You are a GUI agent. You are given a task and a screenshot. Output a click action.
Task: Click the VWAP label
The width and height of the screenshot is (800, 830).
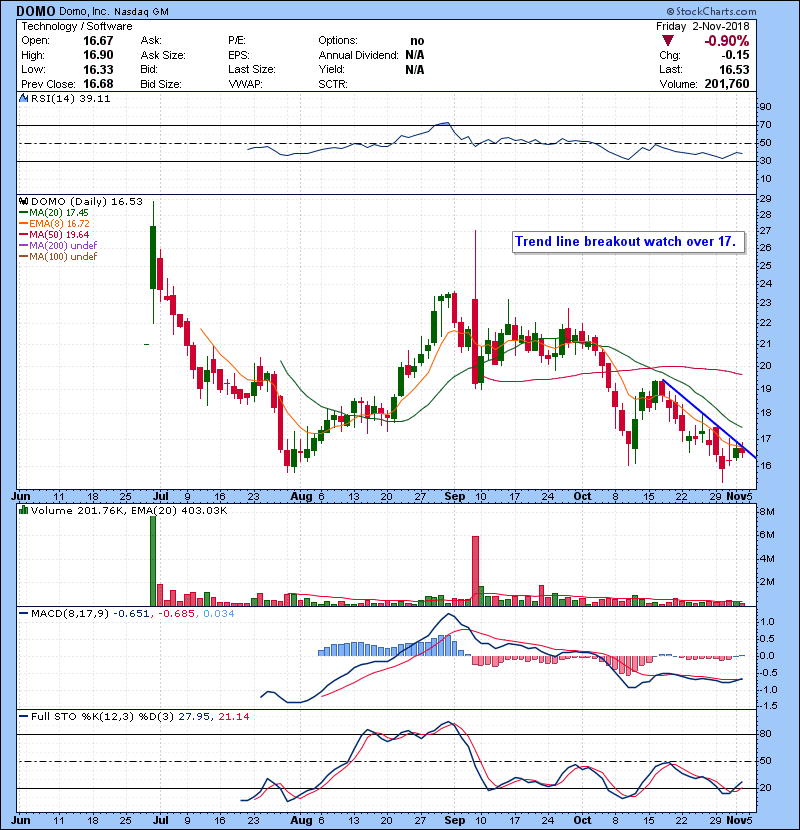point(245,84)
